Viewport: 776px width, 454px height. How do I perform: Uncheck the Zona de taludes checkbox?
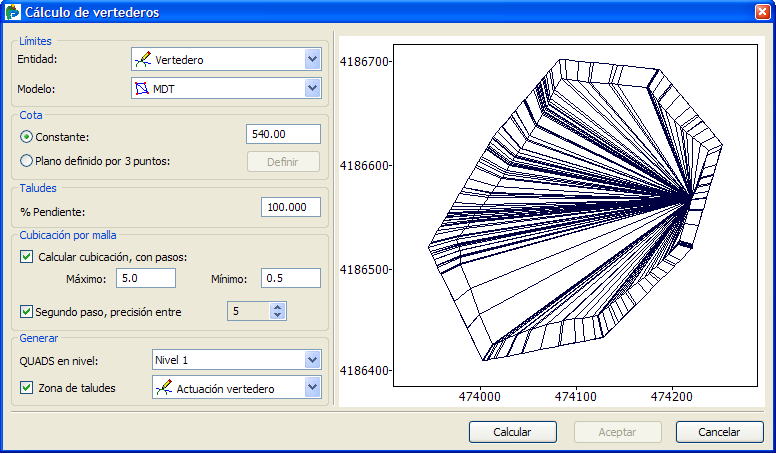(27, 387)
